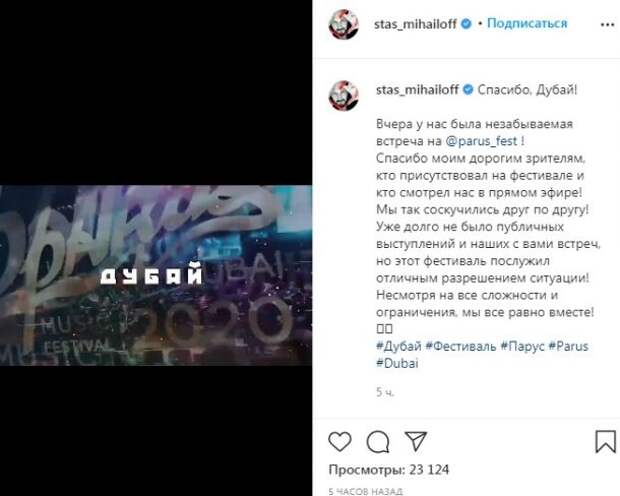Open hashtag #Дубай
The width and height of the screenshot is (620, 496).
pyautogui.click(x=399, y=346)
